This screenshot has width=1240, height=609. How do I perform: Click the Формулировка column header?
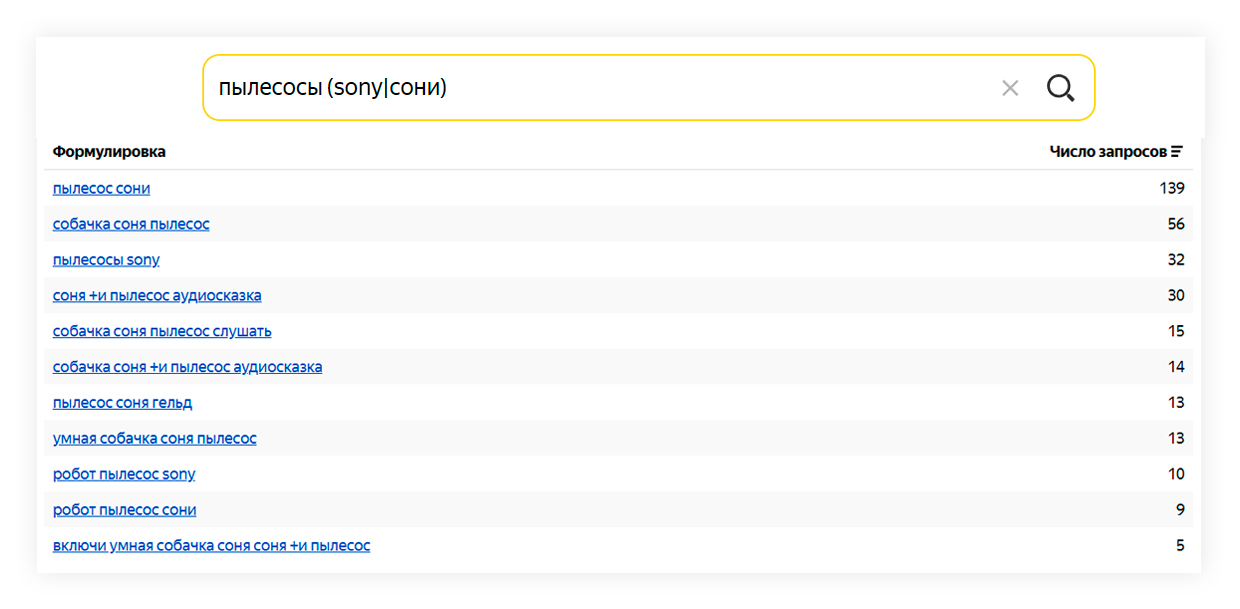[x=109, y=152]
